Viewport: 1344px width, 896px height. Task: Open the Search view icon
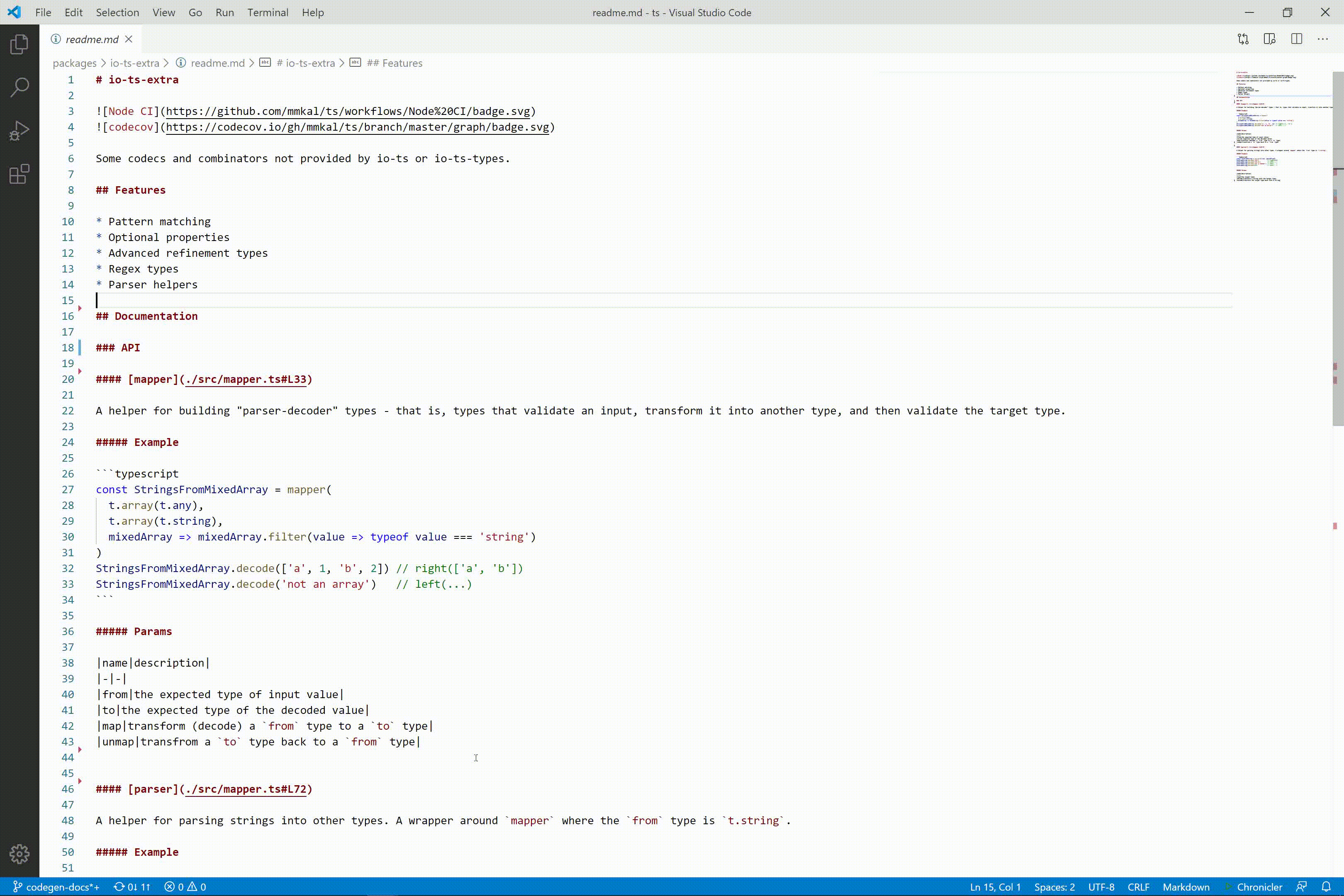(19, 88)
